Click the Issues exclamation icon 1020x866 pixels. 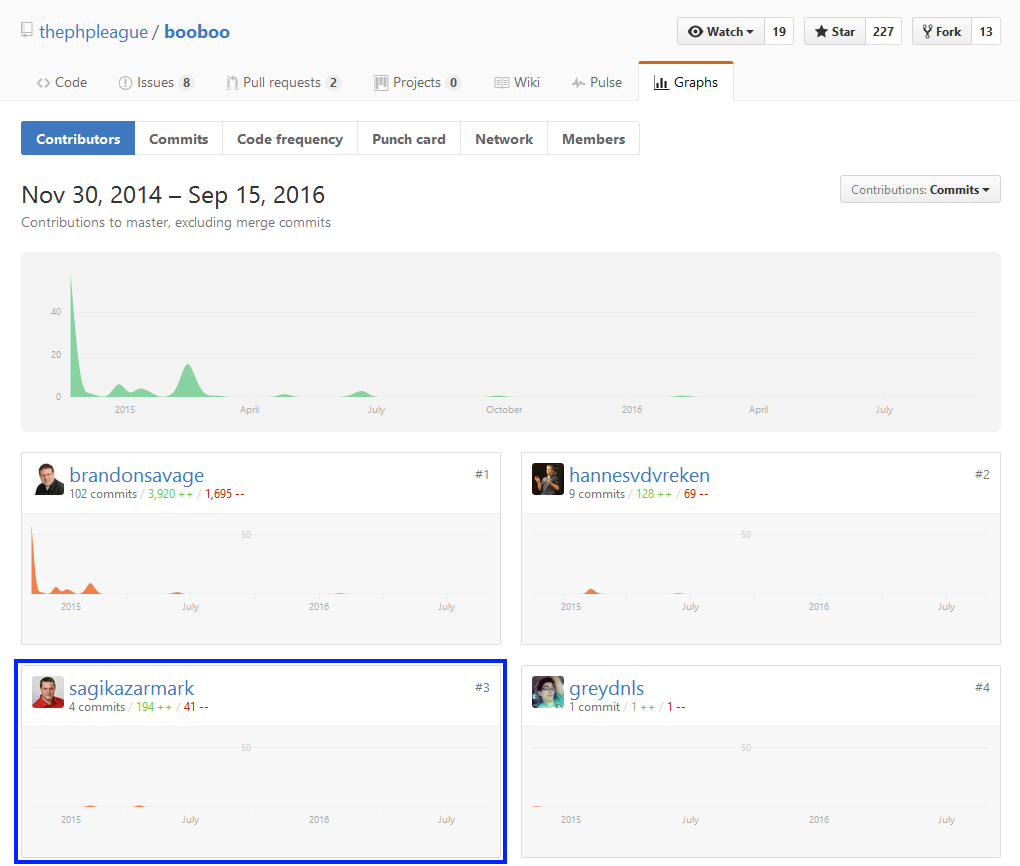click(126, 83)
